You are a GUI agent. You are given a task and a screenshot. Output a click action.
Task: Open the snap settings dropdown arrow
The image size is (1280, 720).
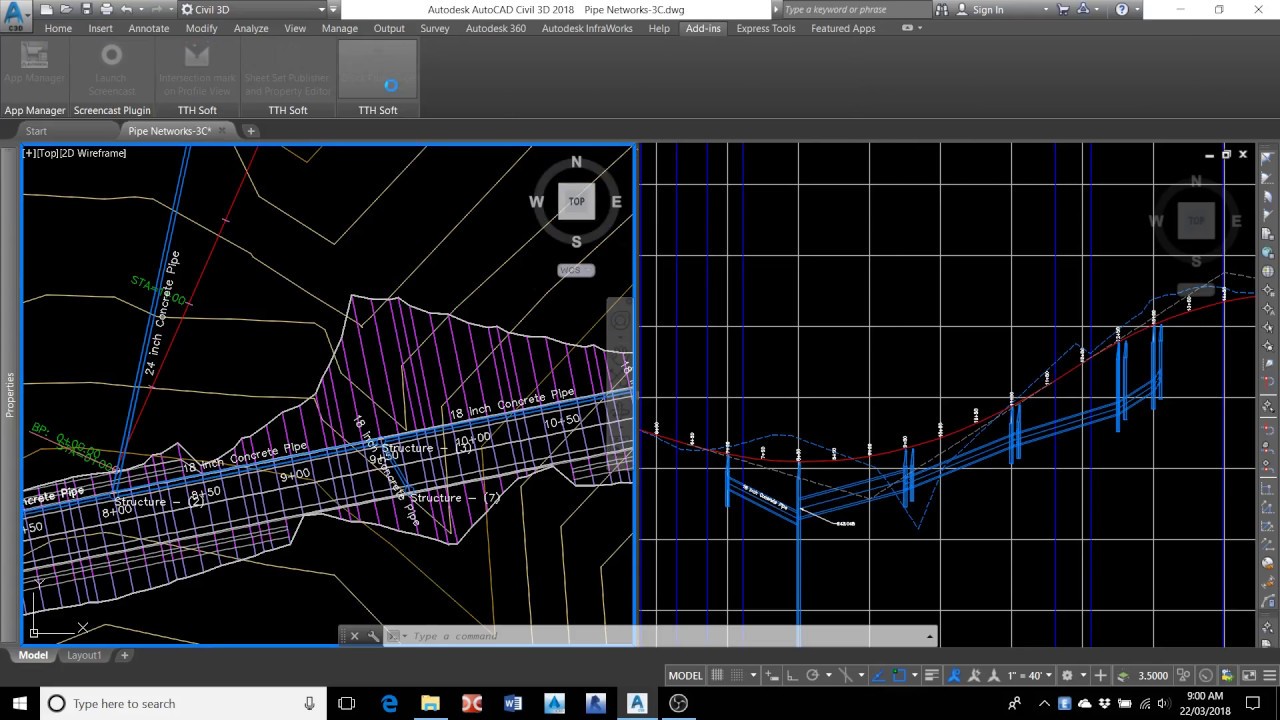click(x=753, y=675)
